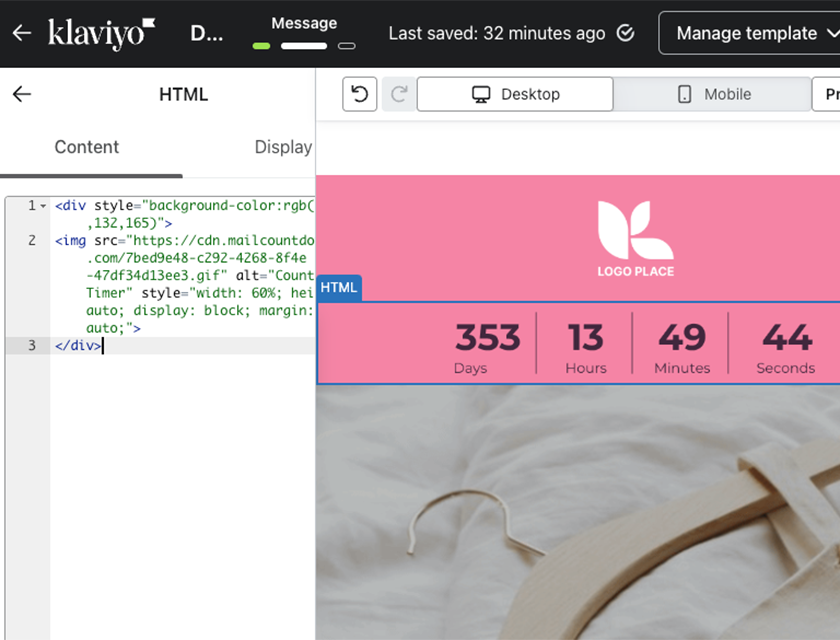The height and width of the screenshot is (640, 840).
Task: Place cursor on code line 2 img tag
Action: coord(70,241)
